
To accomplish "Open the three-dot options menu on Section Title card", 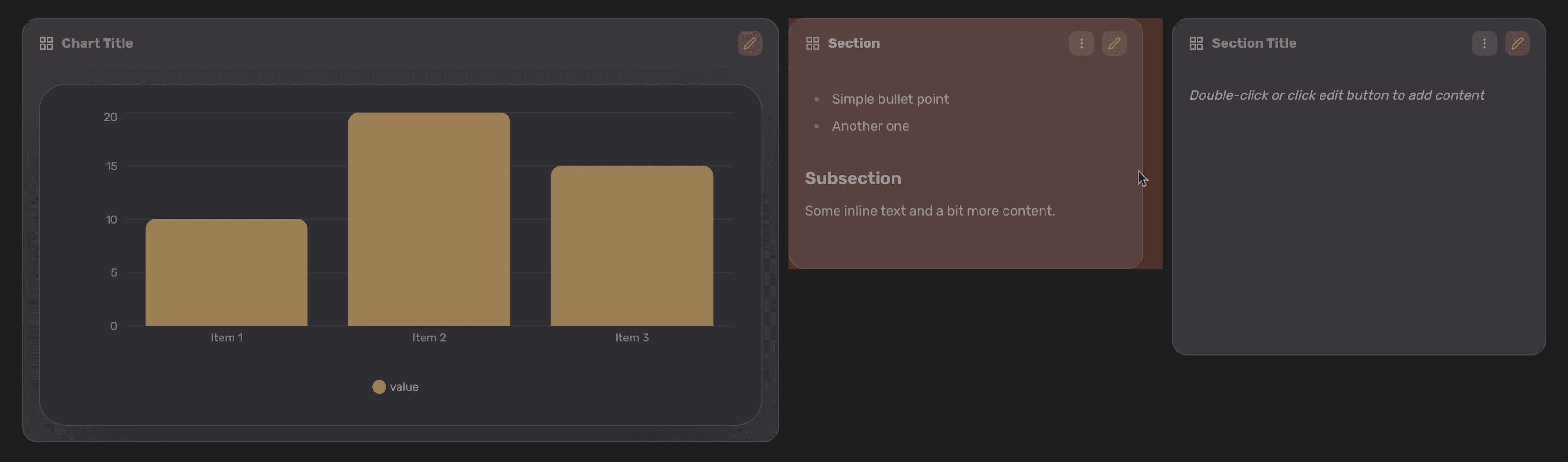I will (1484, 43).
